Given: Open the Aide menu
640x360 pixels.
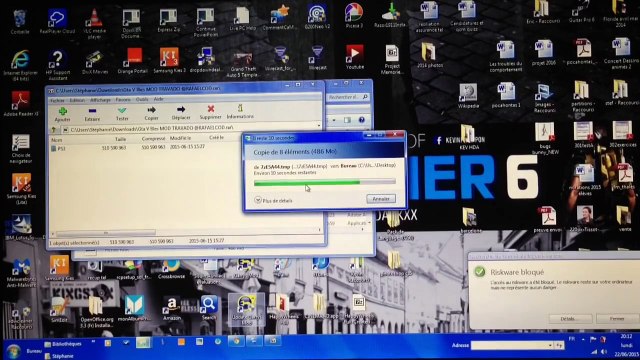Looking at the screenshot, I should pos(159,99).
